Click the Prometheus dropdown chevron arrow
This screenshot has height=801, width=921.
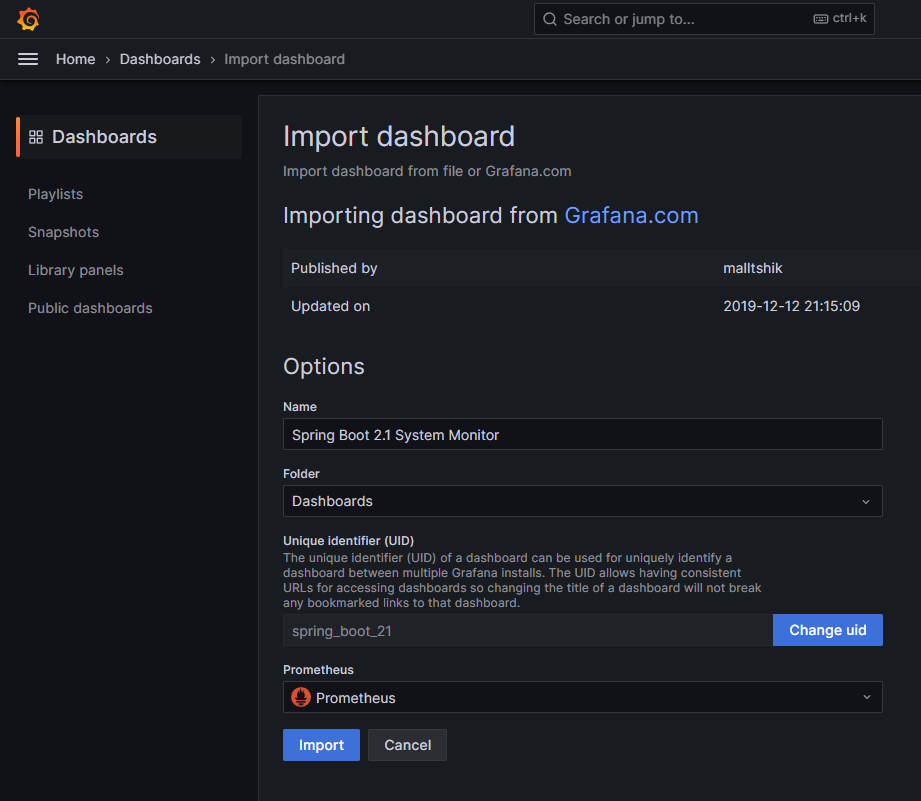866,697
